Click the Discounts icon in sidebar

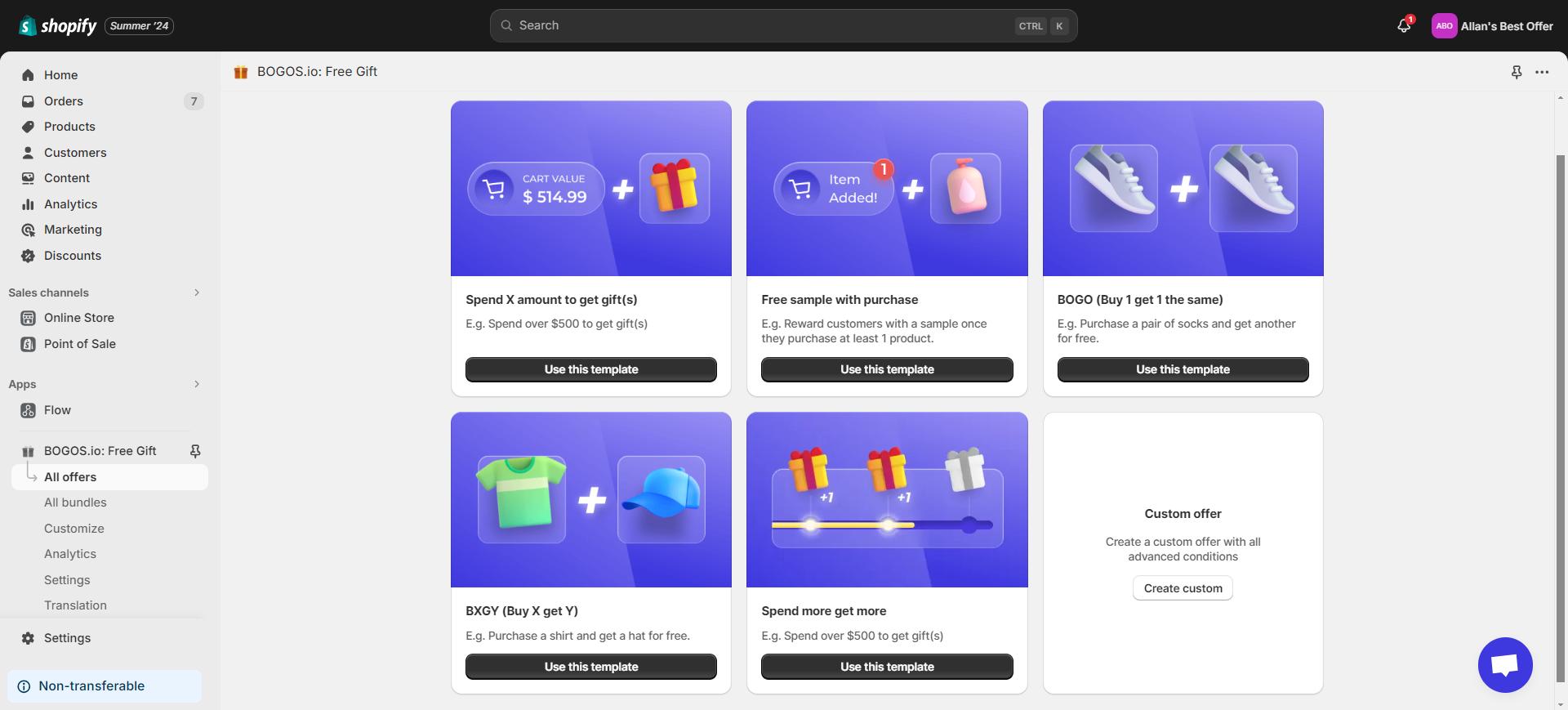29,256
